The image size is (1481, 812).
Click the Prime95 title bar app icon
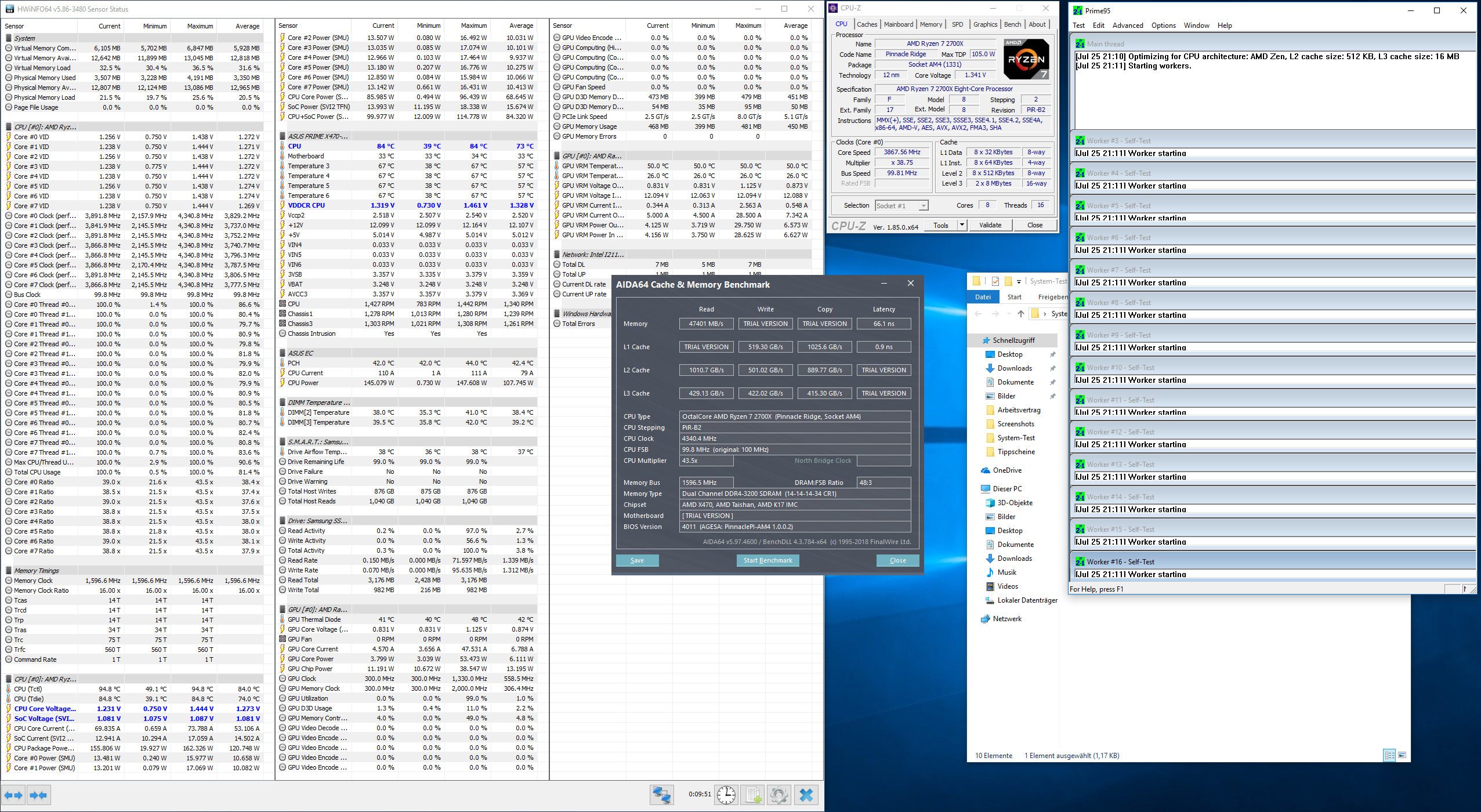(x=1078, y=10)
